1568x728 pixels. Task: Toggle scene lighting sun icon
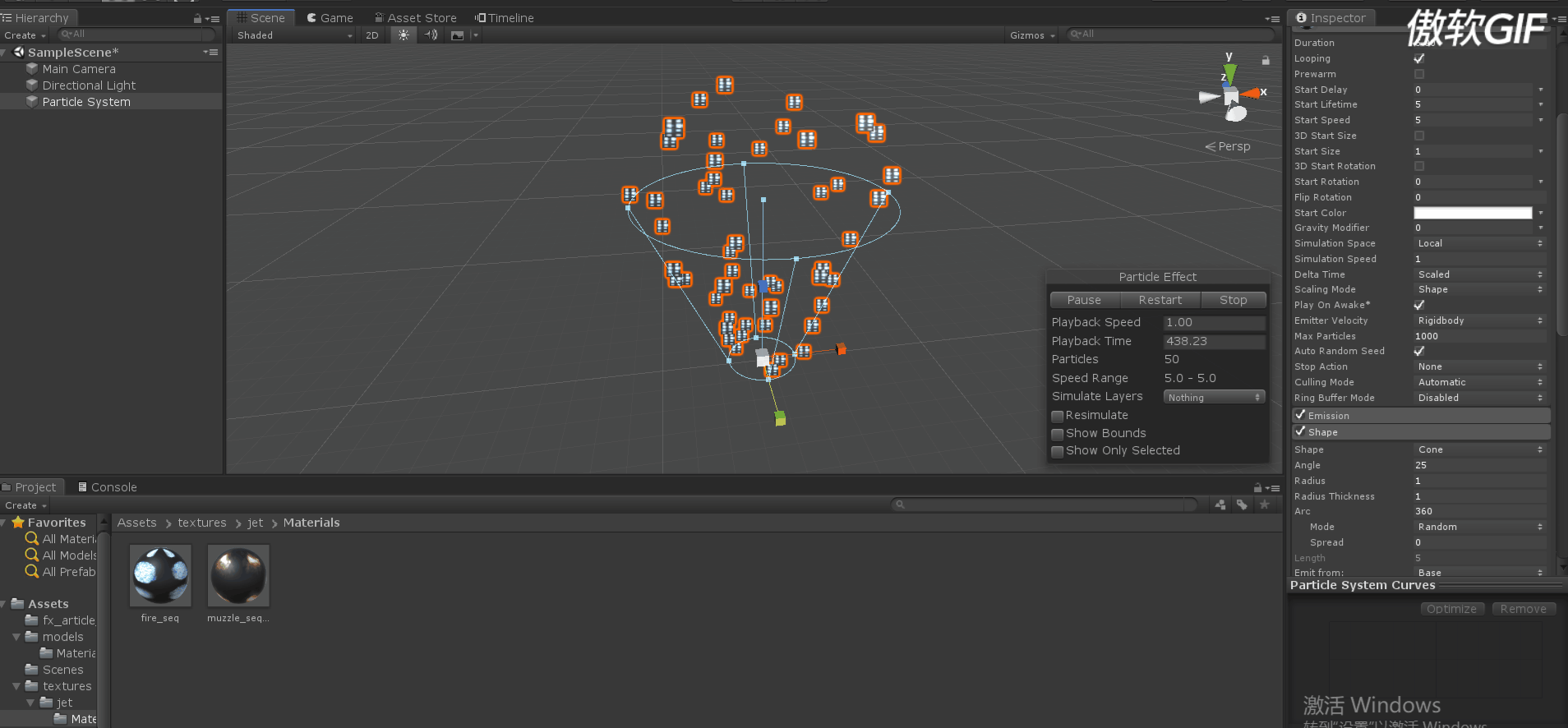(x=403, y=35)
